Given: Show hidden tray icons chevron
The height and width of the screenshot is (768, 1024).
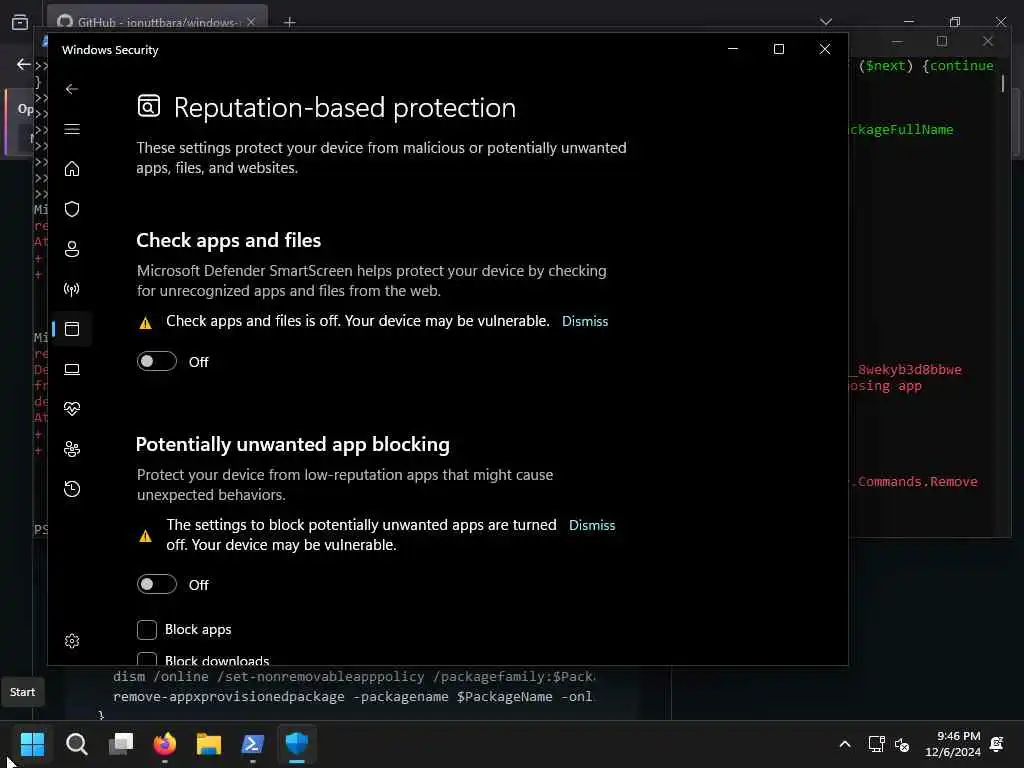Looking at the screenshot, I should (844, 744).
